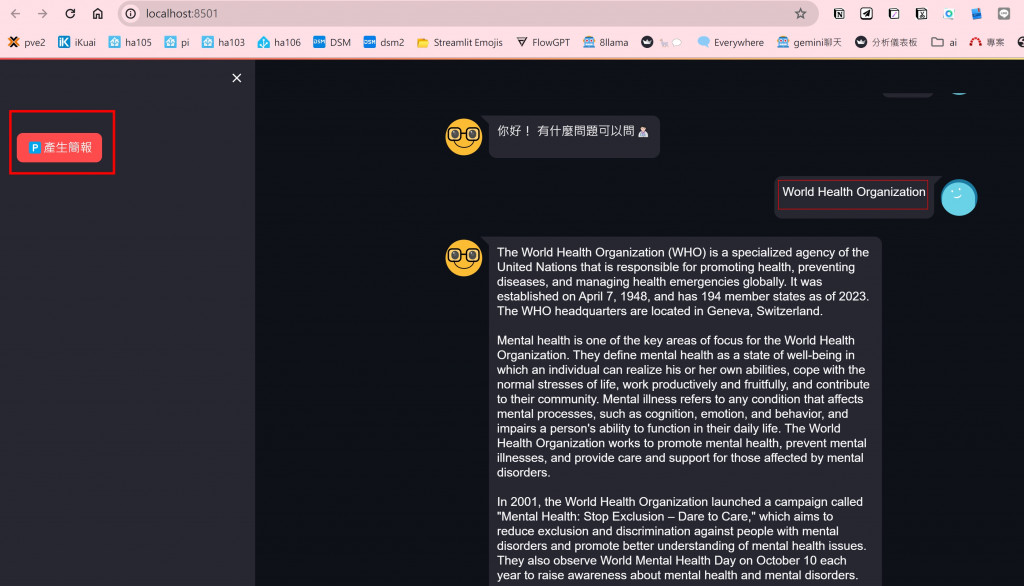Click the paragraph starting "The World Health Organization (WHO)"

pyautogui.click(x=683, y=282)
